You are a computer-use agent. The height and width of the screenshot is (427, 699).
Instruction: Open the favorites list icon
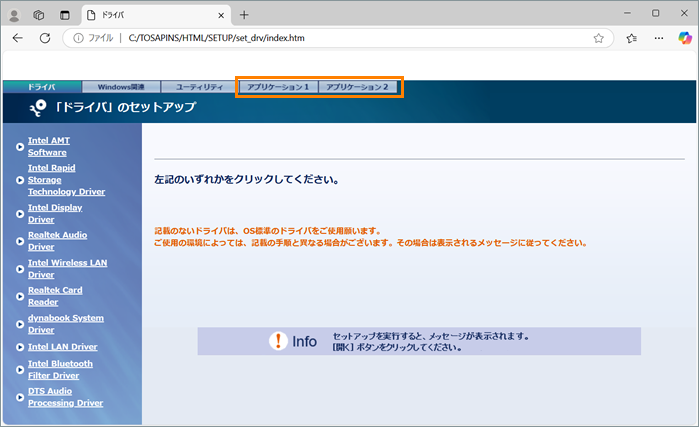point(631,38)
